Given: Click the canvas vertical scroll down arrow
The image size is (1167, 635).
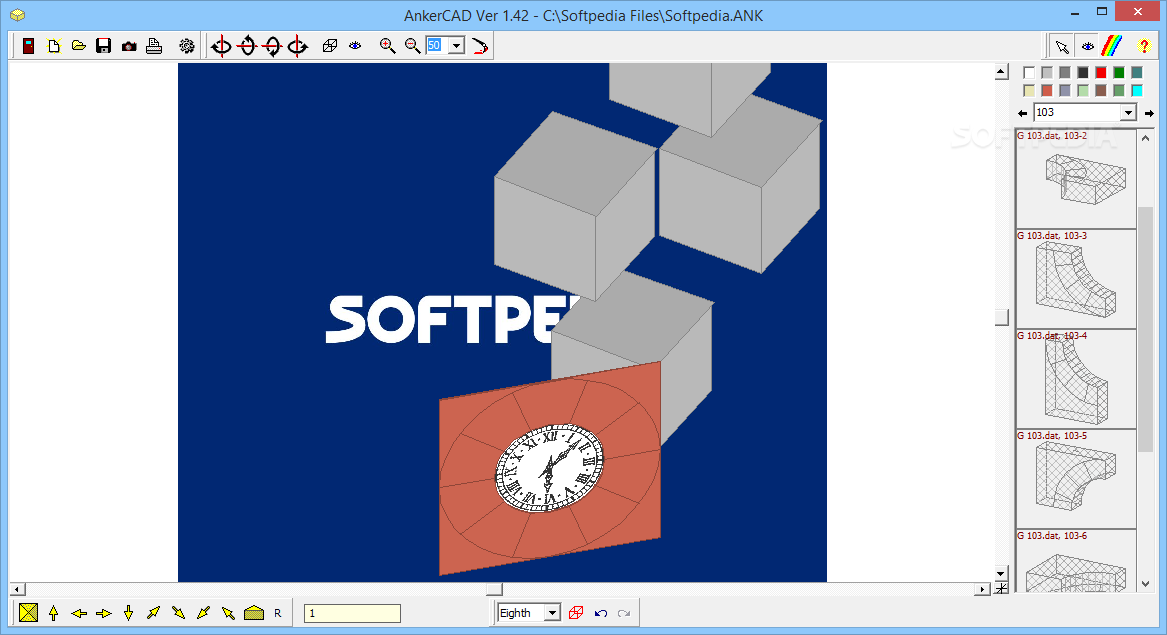Looking at the screenshot, I should click(x=1001, y=574).
